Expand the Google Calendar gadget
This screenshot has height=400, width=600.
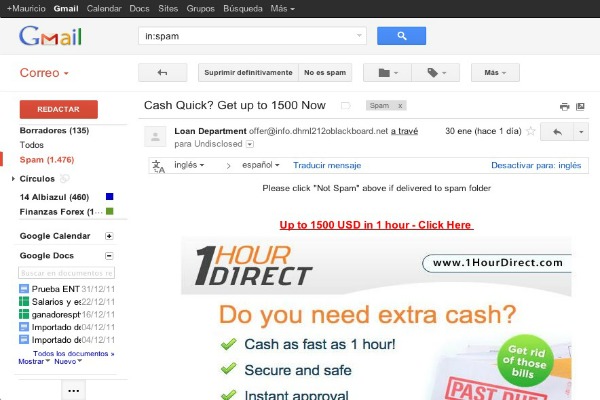click(109, 236)
